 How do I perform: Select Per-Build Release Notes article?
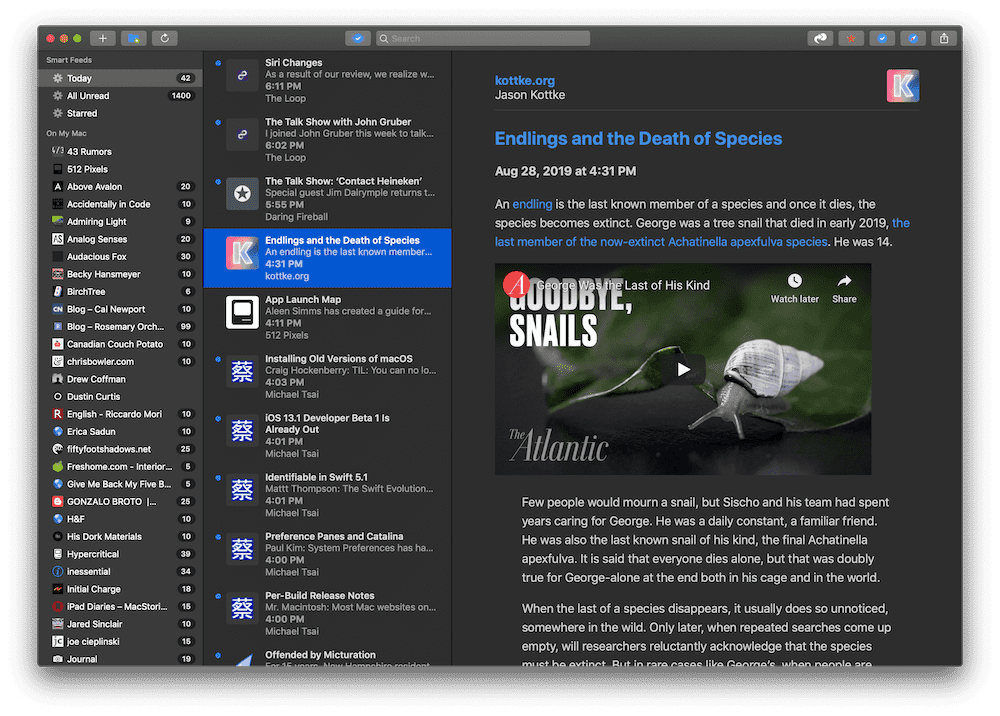tap(328, 614)
